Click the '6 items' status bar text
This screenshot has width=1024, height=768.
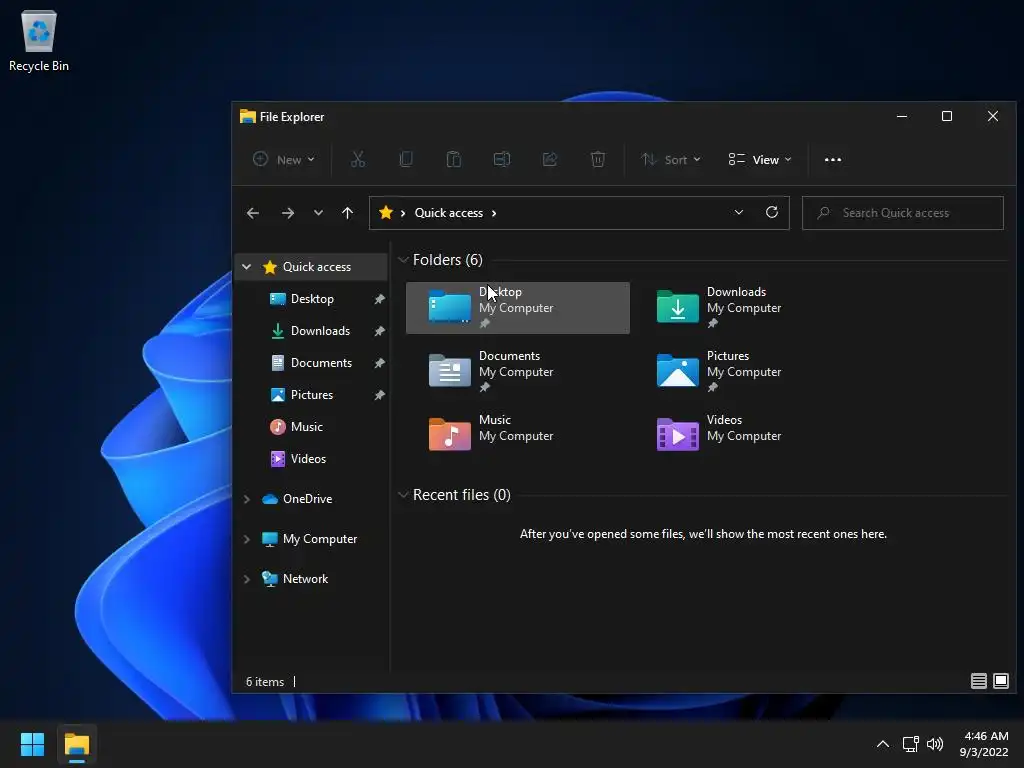click(264, 681)
